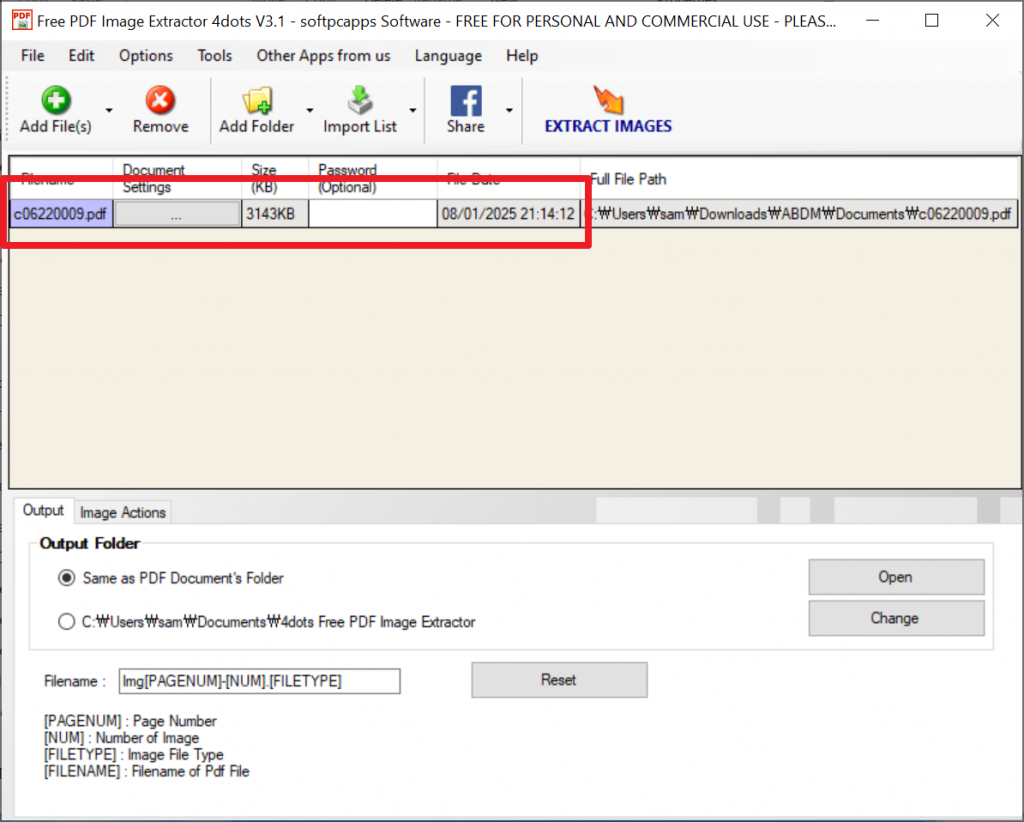Open the Tools menu
1024x822 pixels.
pyautogui.click(x=215, y=55)
